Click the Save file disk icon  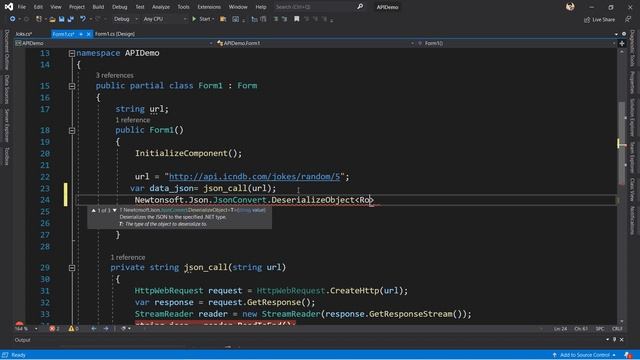(x=62, y=19)
